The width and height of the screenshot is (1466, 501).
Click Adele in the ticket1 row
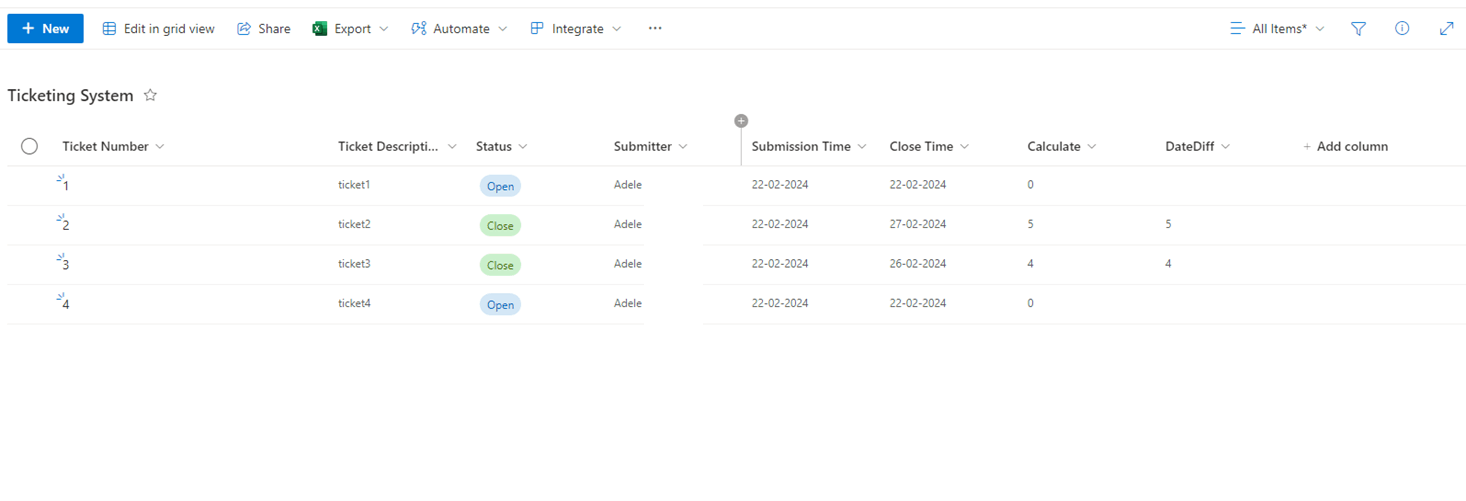(628, 185)
